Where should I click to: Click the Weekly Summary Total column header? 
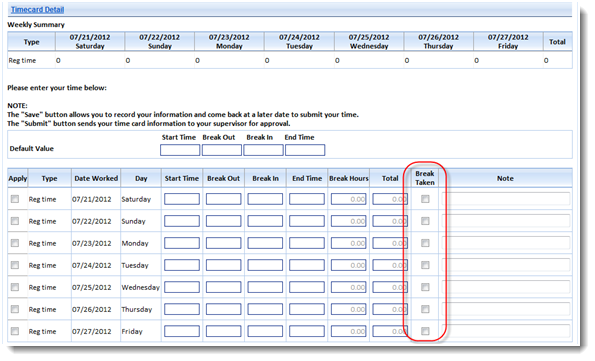tap(557, 41)
